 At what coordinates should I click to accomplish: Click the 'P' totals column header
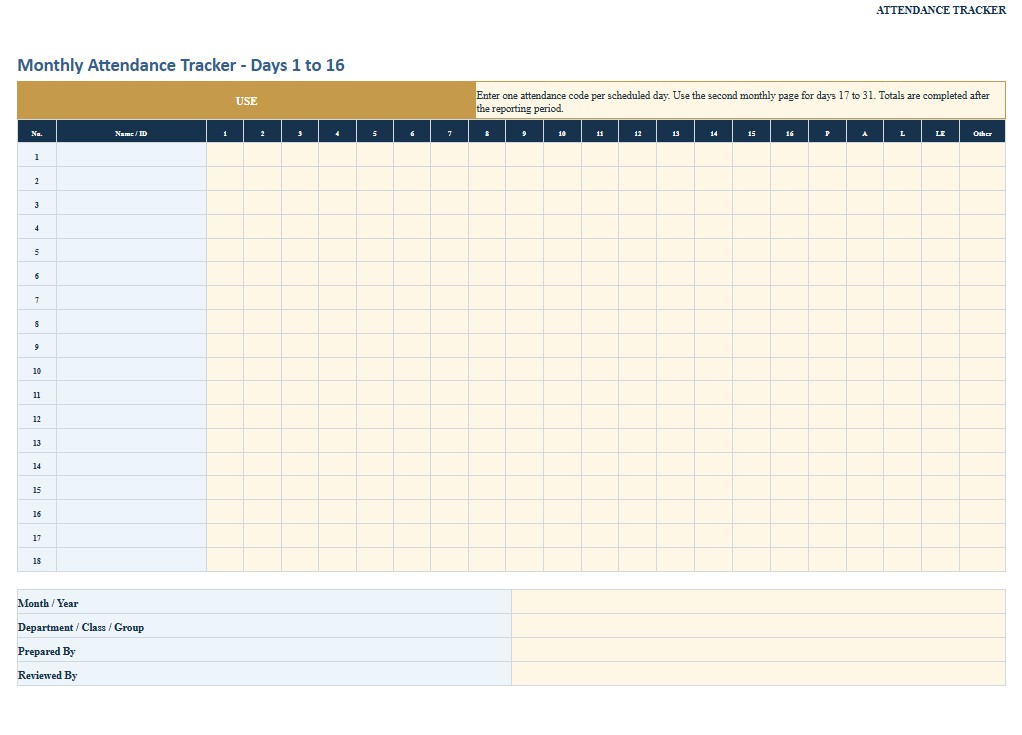[827, 132]
